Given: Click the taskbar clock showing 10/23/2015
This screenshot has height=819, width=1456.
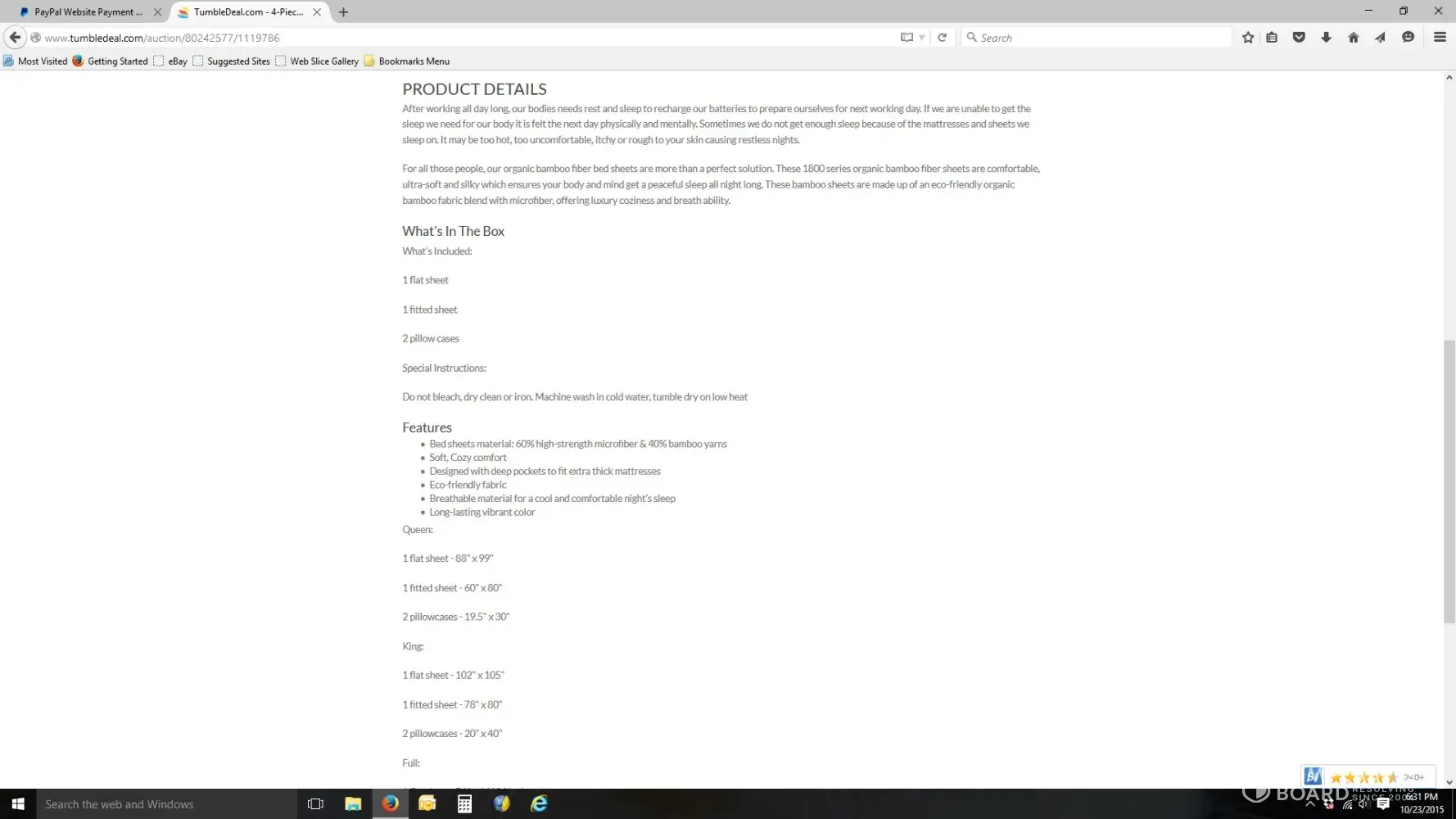Looking at the screenshot, I should point(1422,803).
